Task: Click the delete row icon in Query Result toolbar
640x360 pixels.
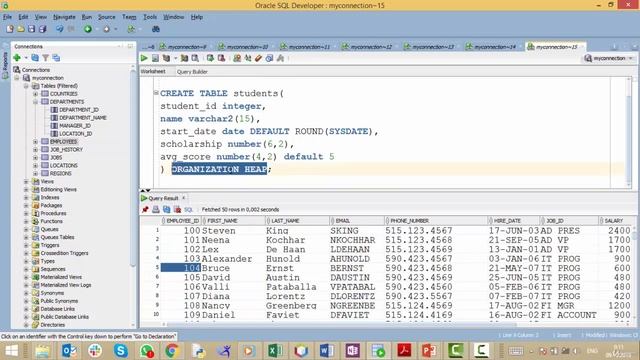Action: (x=178, y=209)
